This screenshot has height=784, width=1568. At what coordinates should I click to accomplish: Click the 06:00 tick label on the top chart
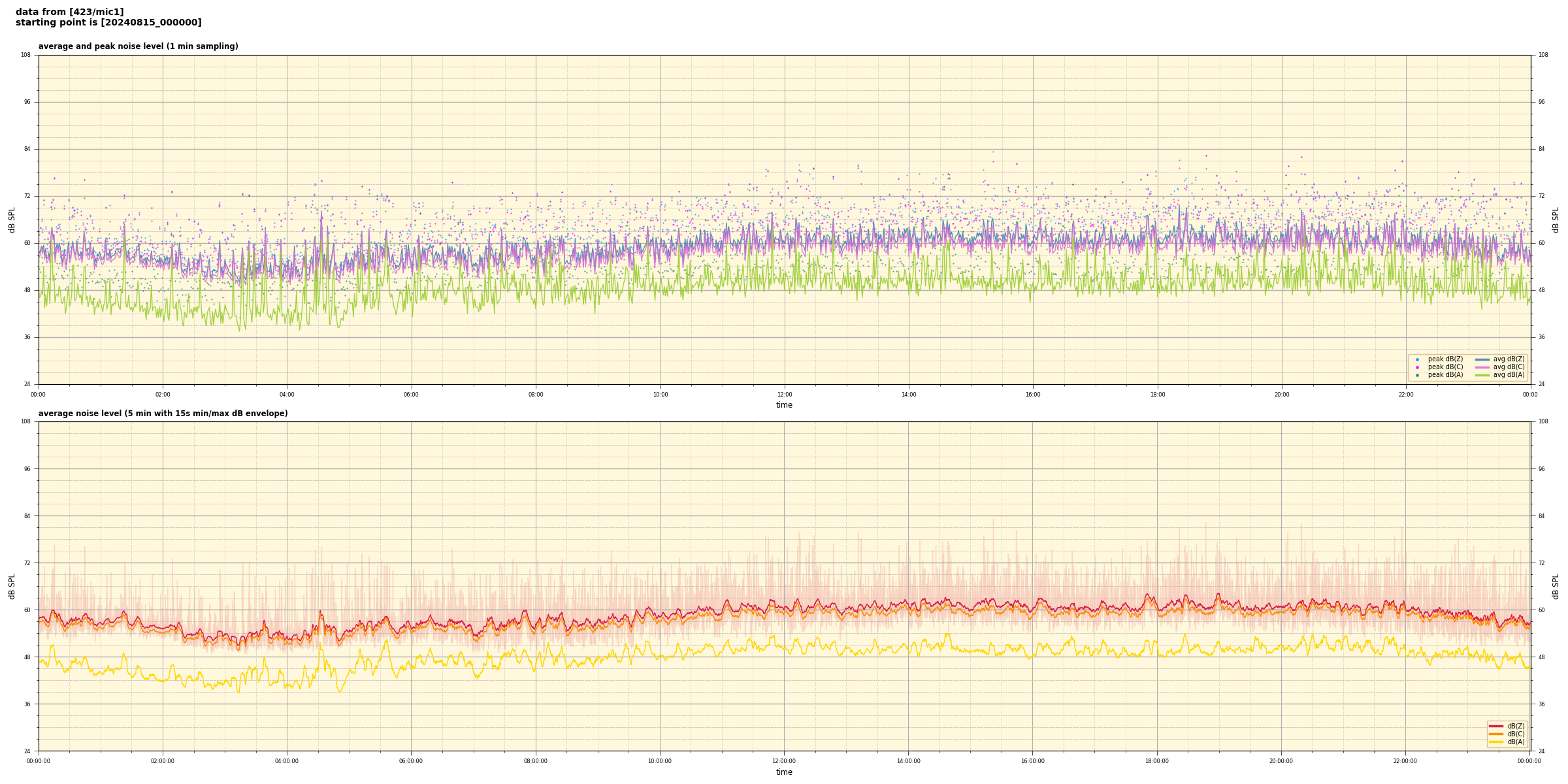tap(411, 395)
